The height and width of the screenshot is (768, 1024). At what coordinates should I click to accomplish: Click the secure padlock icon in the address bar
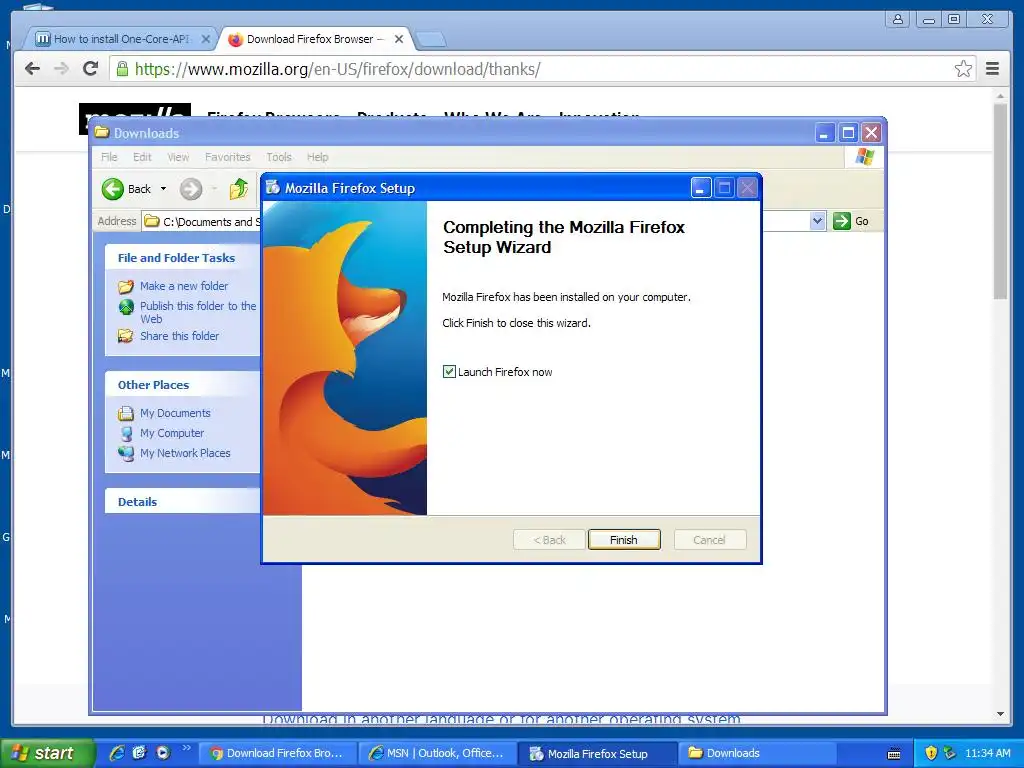pyautogui.click(x=122, y=69)
